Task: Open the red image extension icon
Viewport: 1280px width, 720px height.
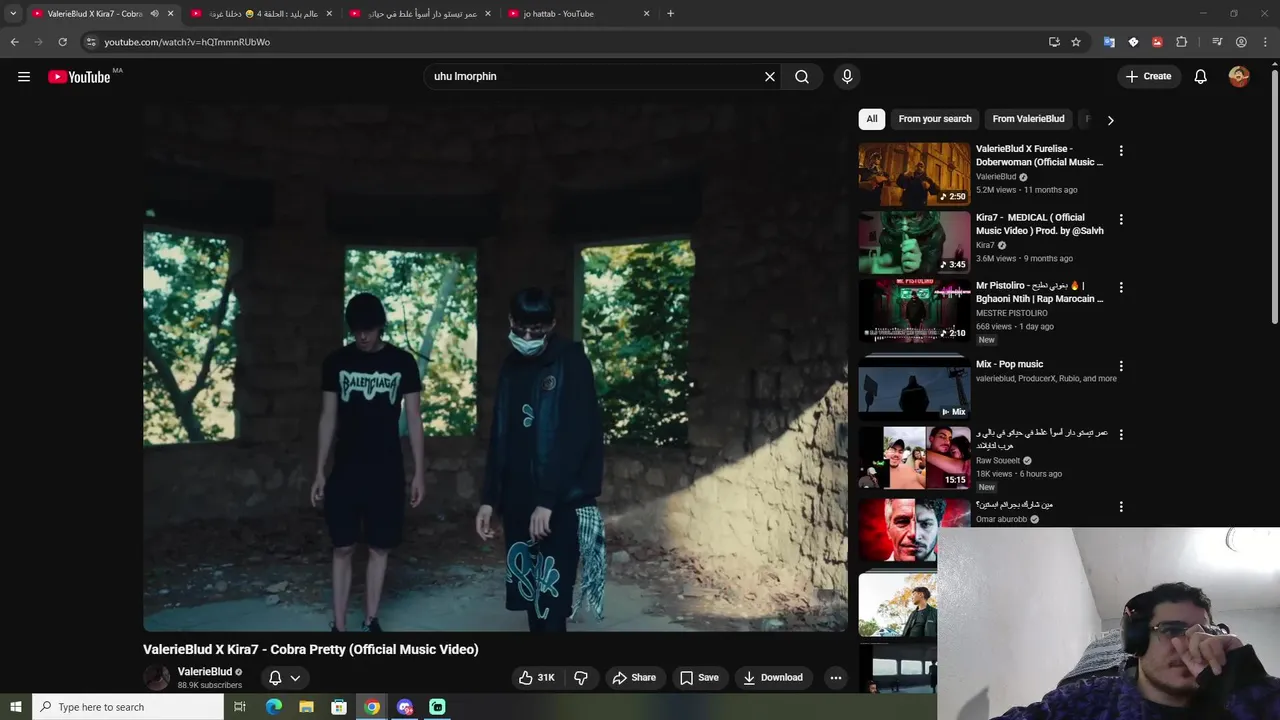Action: (x=1157, y=42)
